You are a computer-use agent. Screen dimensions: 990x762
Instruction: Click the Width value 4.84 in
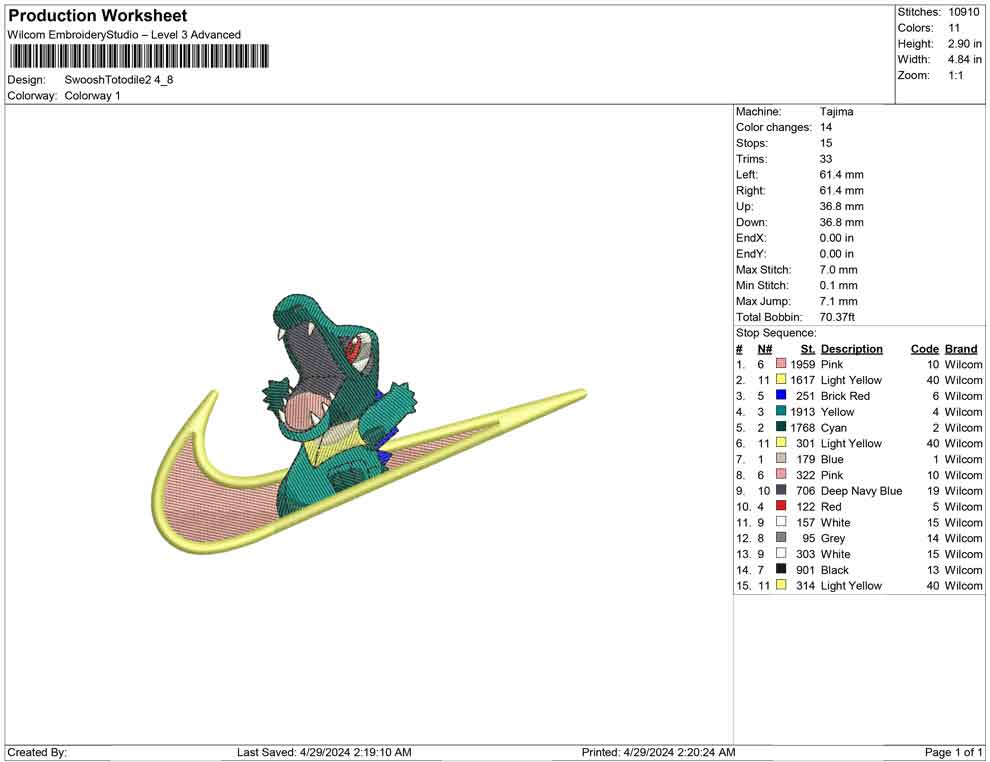pyautogui.click(x=964, y=59)
